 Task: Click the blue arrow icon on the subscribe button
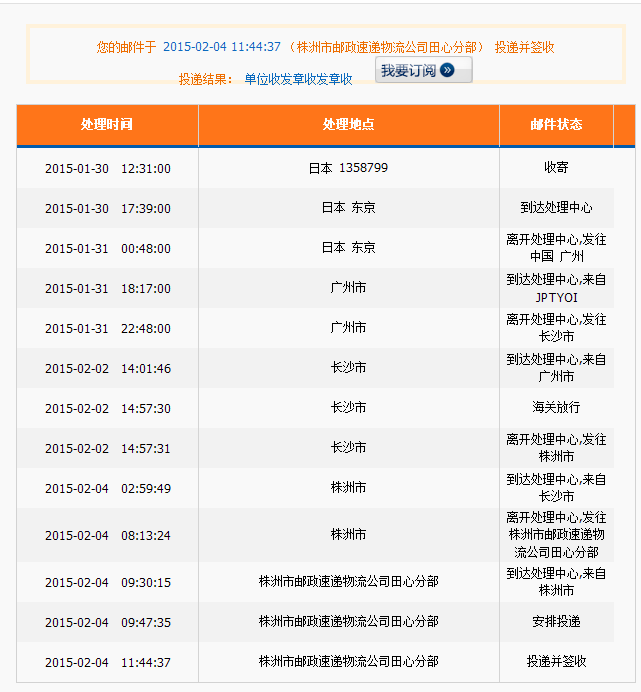[447, 71]
